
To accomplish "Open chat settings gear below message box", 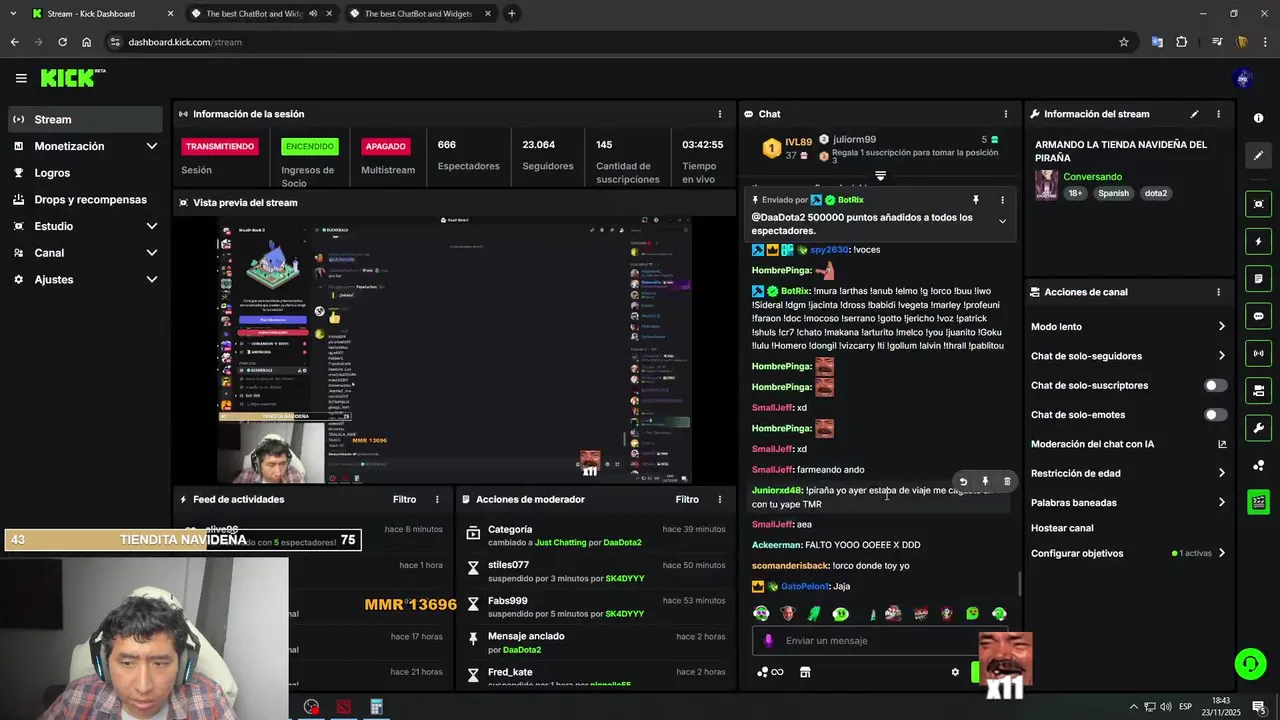I will point(955,672).
